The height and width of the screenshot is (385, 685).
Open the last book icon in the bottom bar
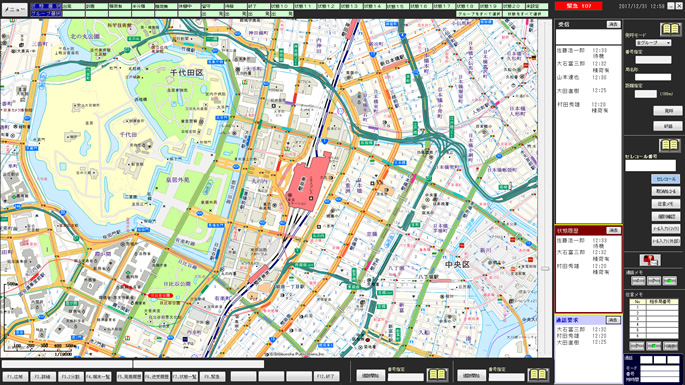pyautogui.click(x=538, y=375)
